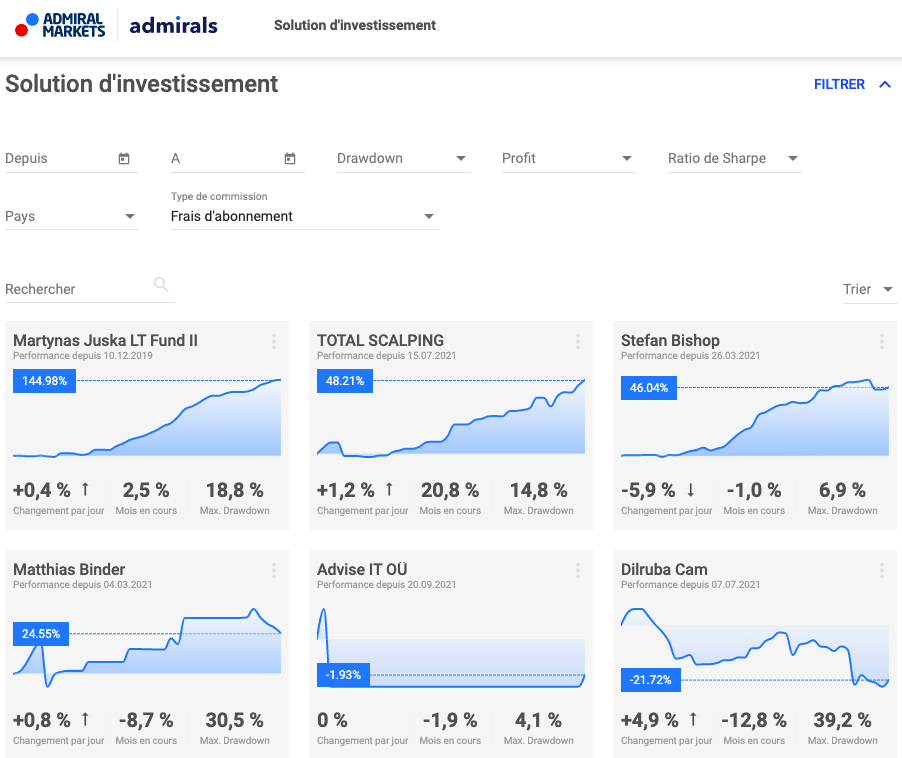
Task: Open the Ratio de Sharpe dropdown
Action: pyautogui.click(x=792, y=158)
